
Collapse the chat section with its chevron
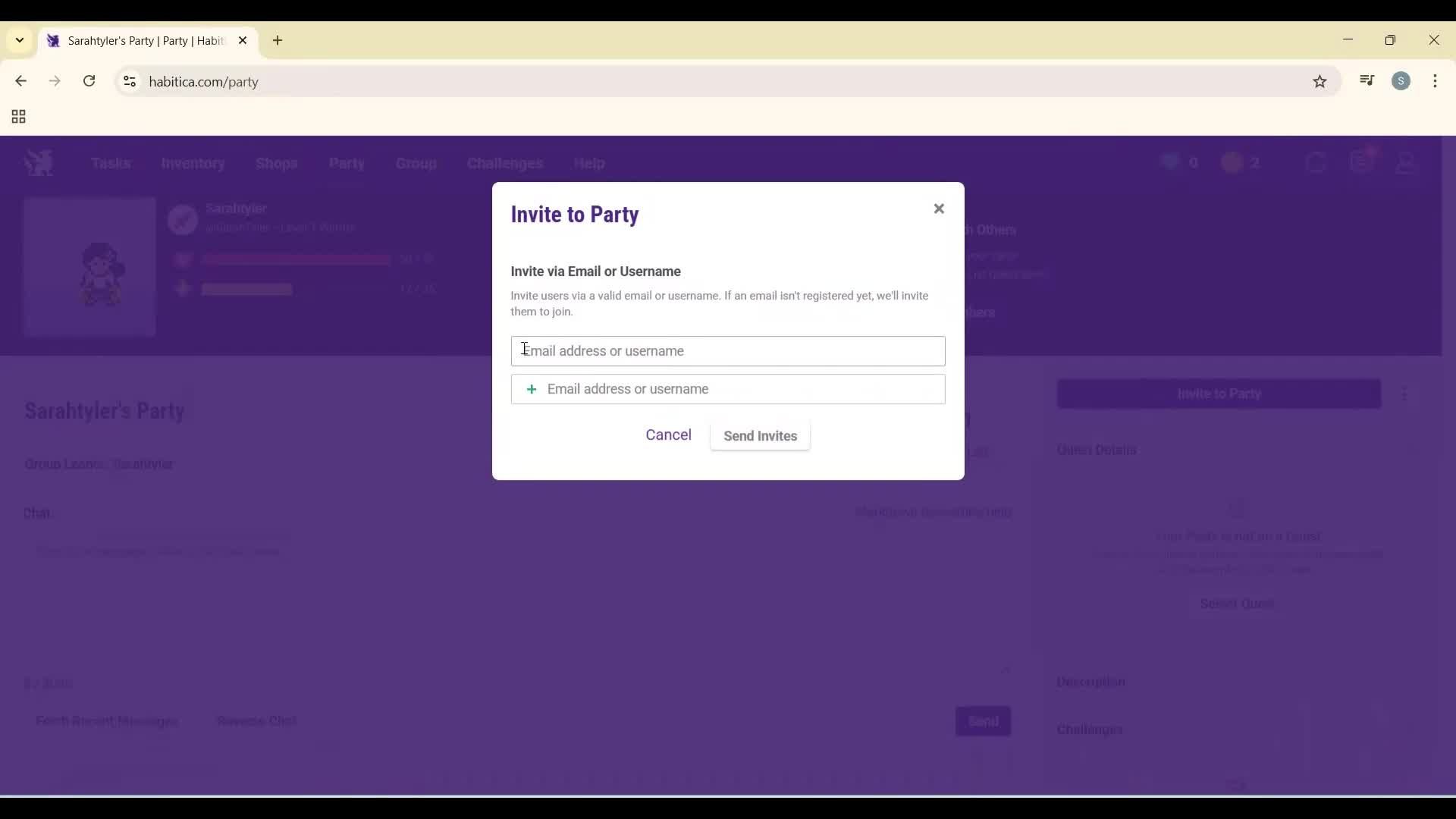point(1006,670)
